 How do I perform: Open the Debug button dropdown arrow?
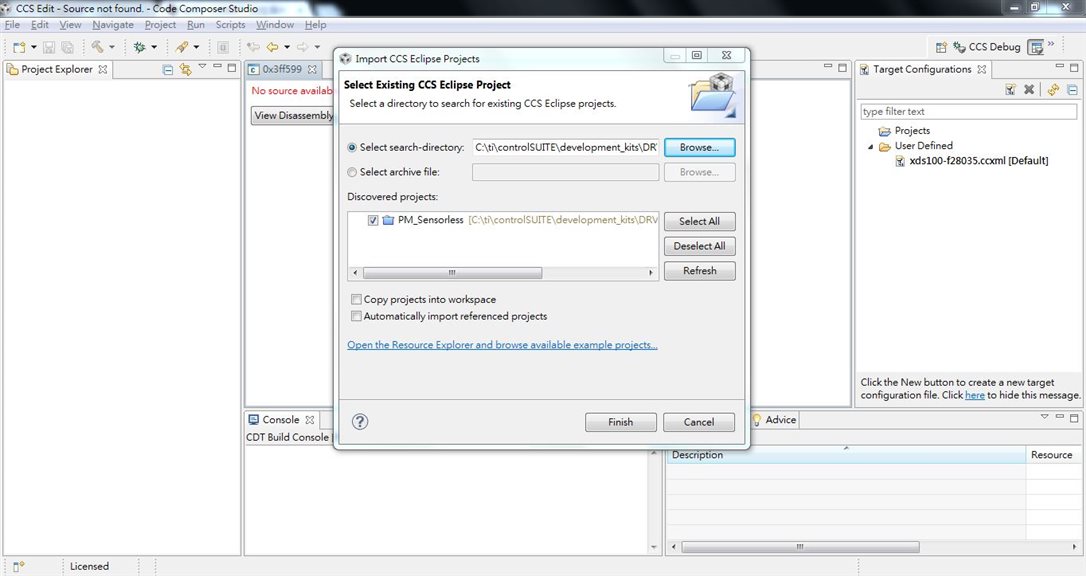pos(154,47)
